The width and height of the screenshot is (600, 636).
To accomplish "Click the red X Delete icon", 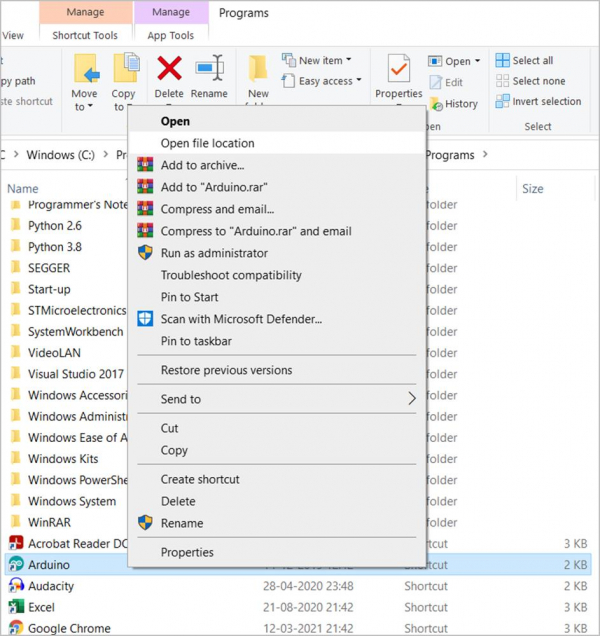I will [169, 68].
